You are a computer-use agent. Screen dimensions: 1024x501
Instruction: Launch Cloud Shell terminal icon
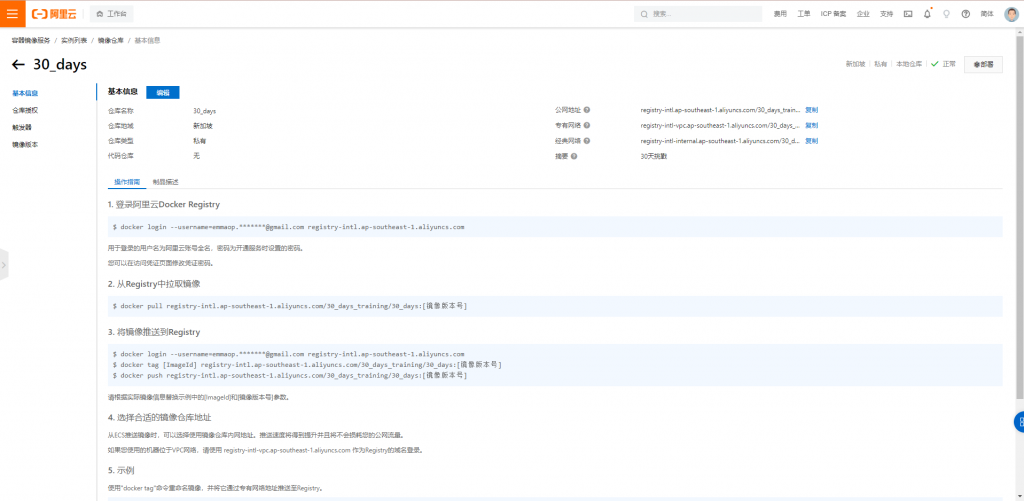[908, 14]
